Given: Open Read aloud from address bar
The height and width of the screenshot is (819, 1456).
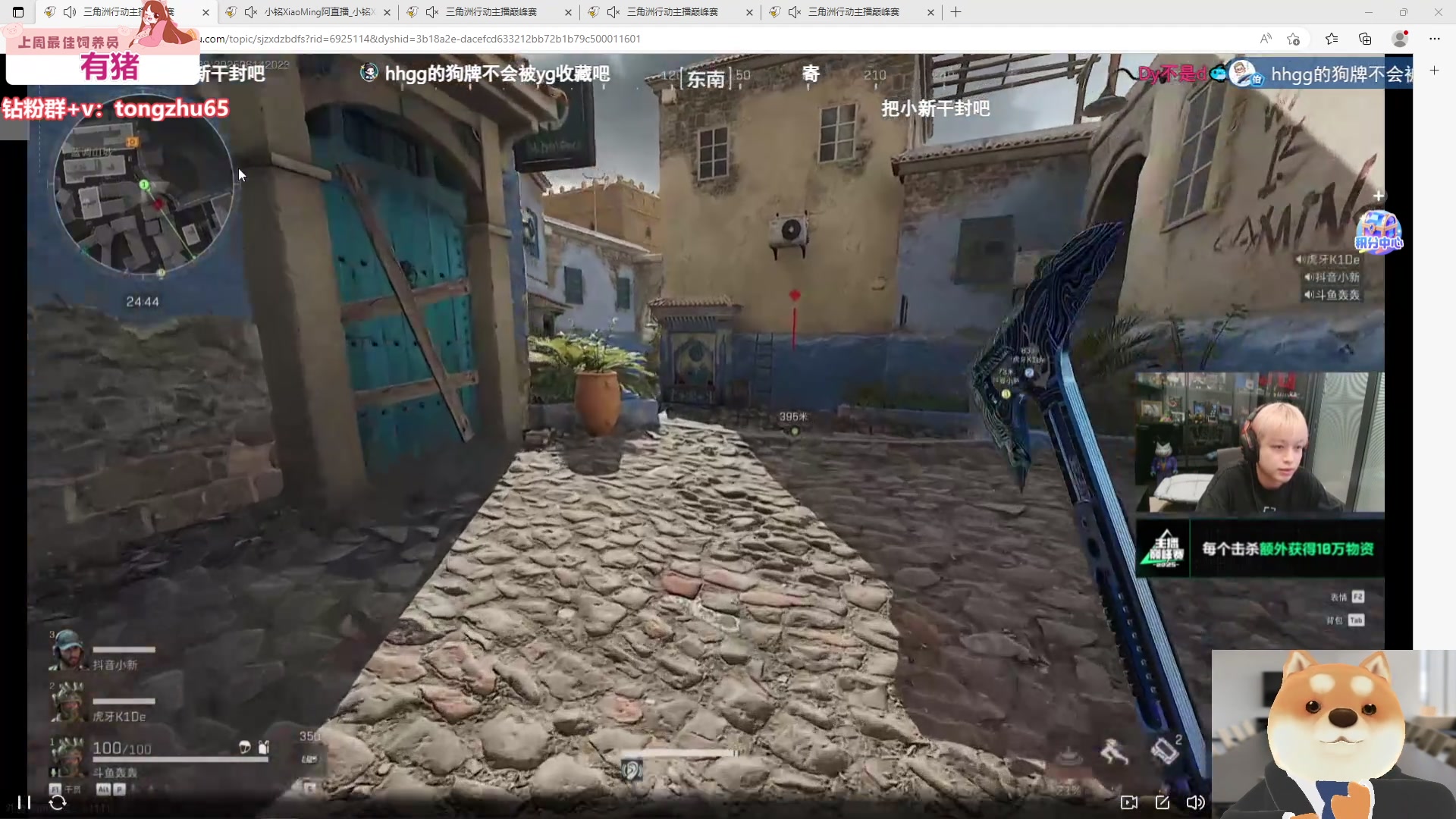Looking at the screenshot, I should (x=1266, y=39).
